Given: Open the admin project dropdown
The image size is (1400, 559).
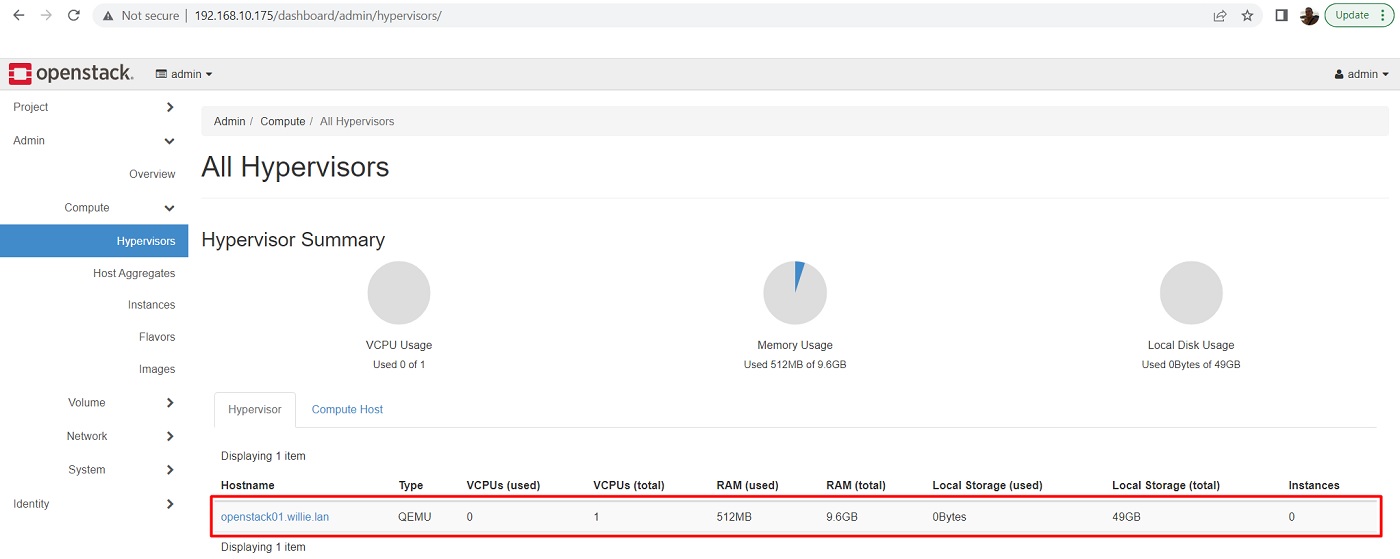Looking at the screenshot, I should click(x=184, y=74).
